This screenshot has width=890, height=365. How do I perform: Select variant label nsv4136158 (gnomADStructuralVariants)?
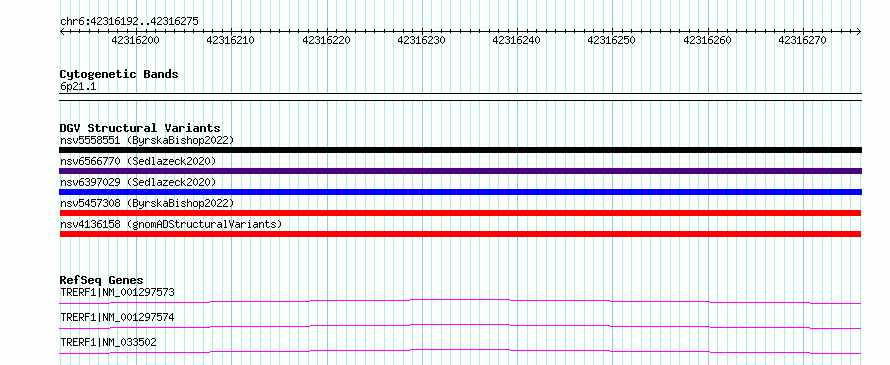[171, 224]
